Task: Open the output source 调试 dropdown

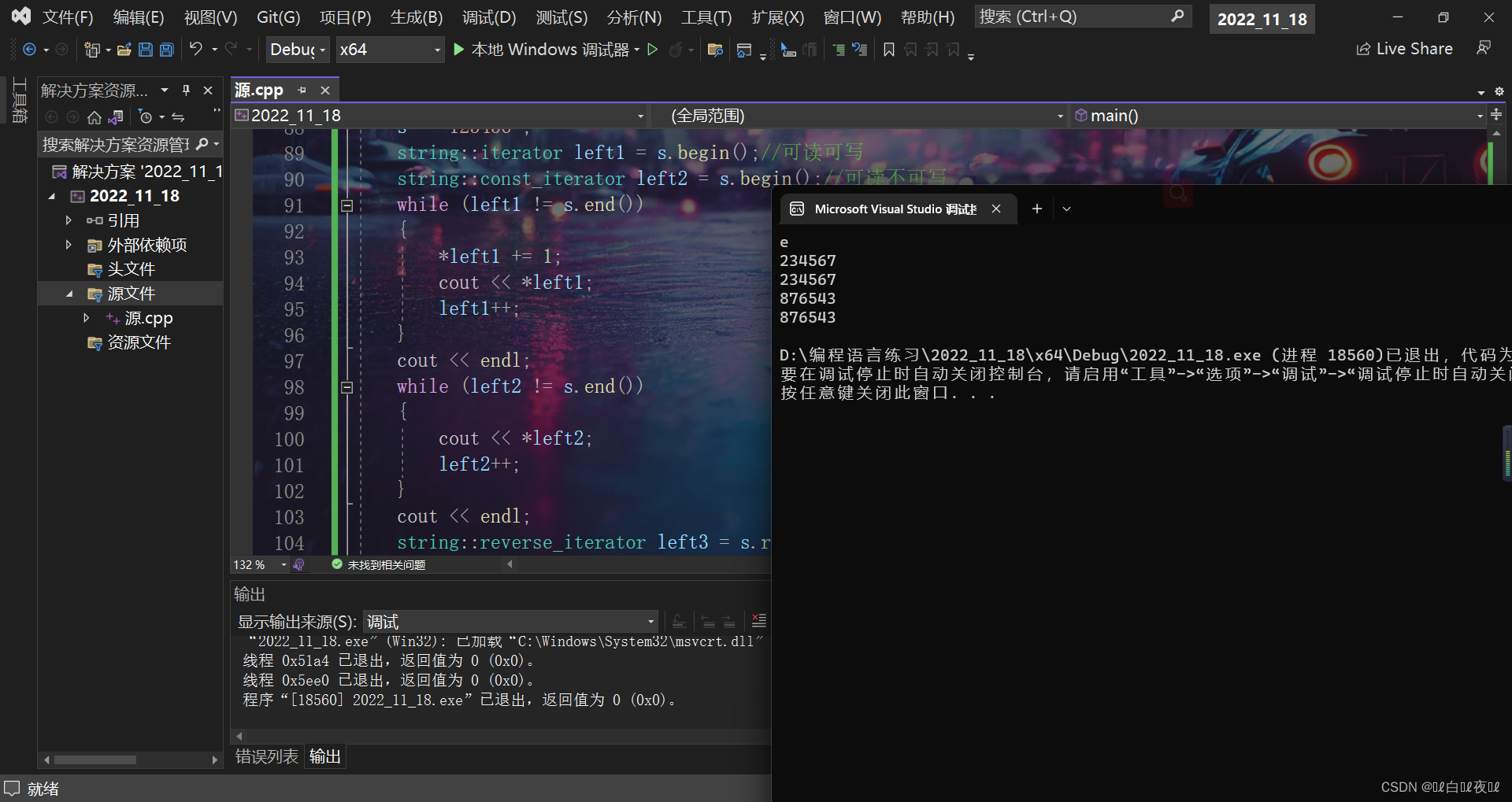Action: pos(510,622)
